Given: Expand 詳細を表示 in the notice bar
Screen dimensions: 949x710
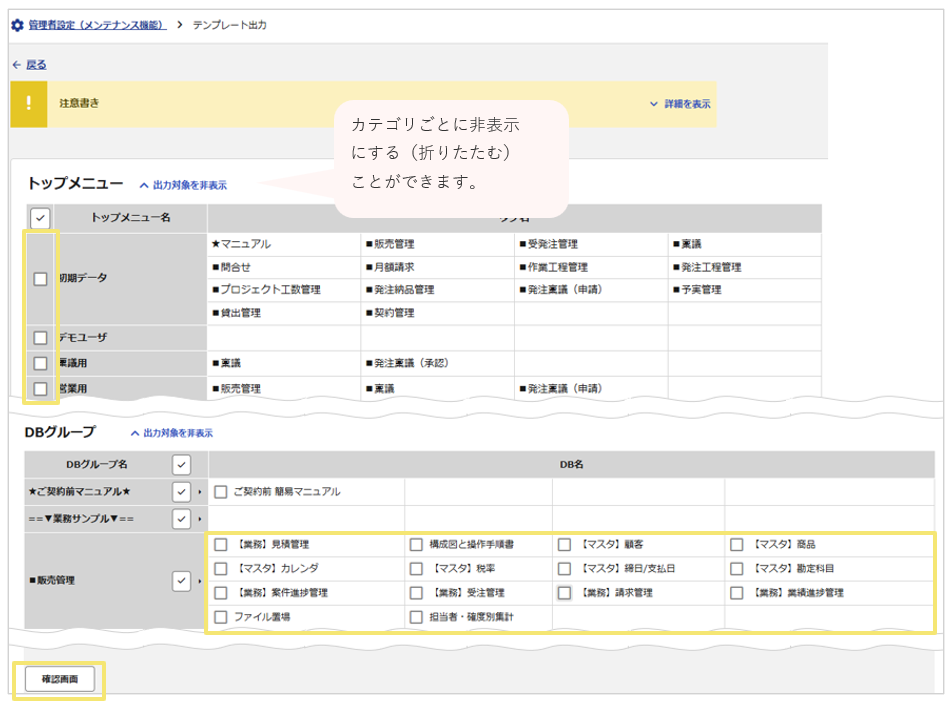Looking at the screenshot, I should pos(680,104).
